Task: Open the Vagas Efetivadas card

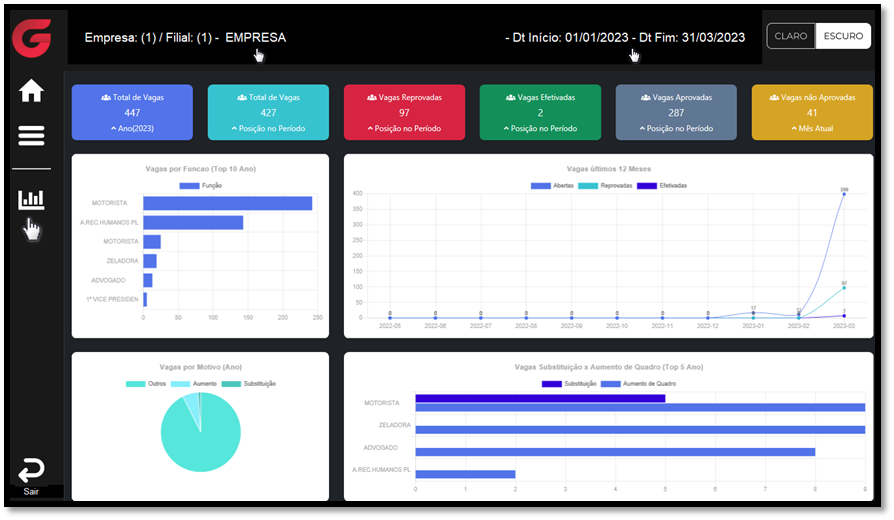Action: pyautogui.click(x=540, y=112)
